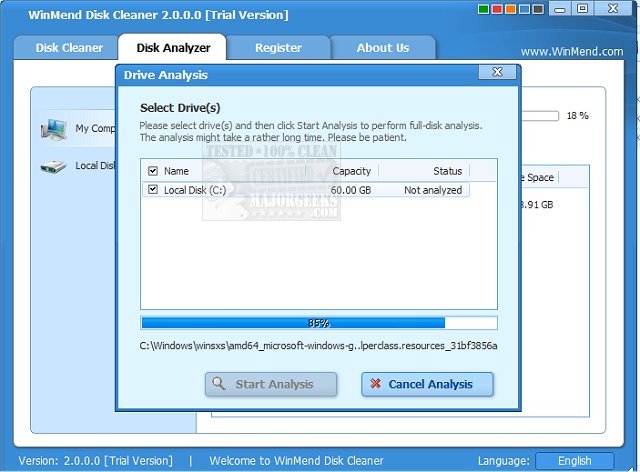Click the Version 2.0.0.0 status text
This screenshot has height=472, width=640.
coord(96,461)
